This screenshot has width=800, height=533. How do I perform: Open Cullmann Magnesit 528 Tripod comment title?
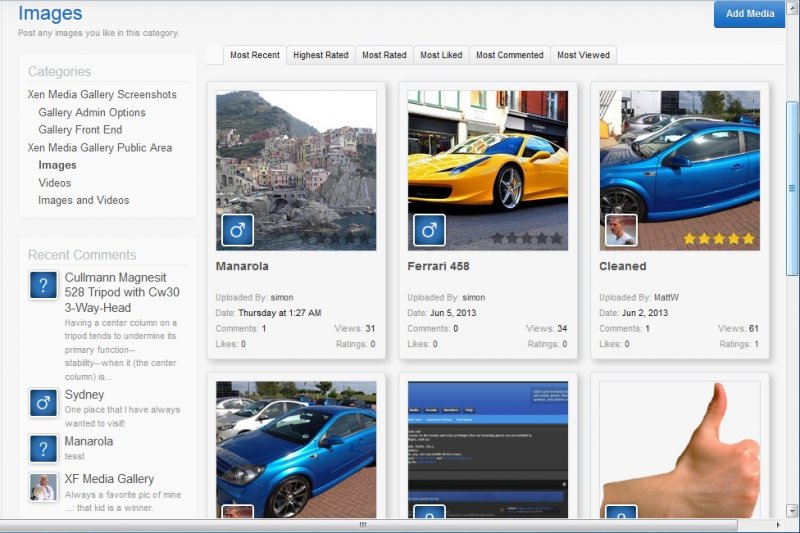pos(122,292)
